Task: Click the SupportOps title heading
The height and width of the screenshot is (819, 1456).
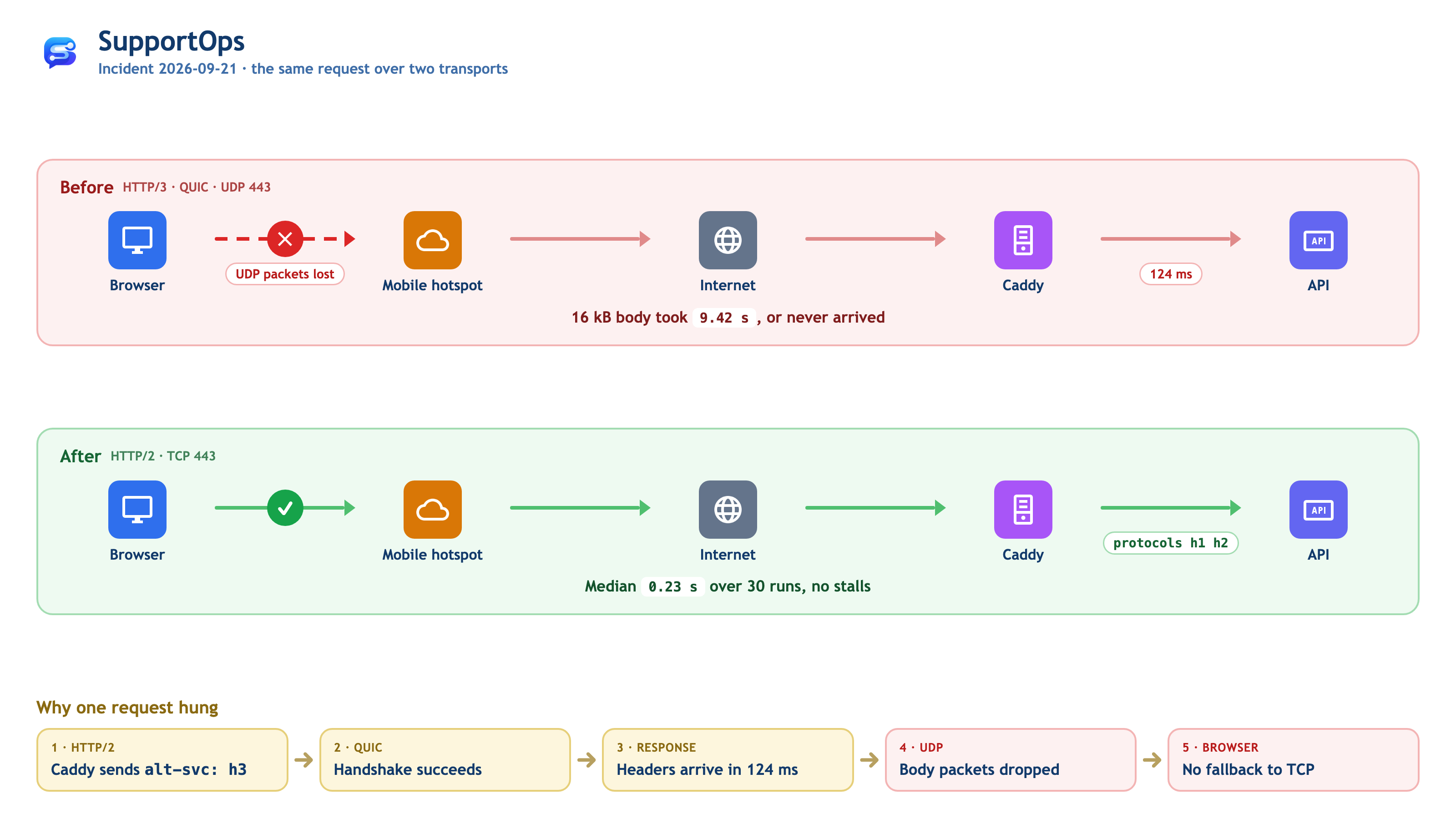Action: coord(171,41)
